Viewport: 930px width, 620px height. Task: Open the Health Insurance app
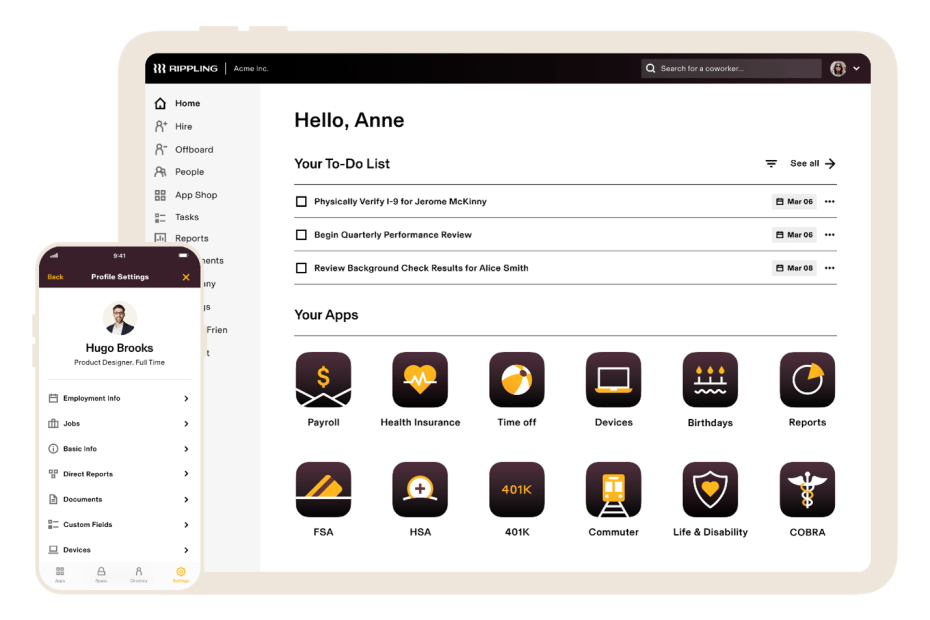[420, 380]
